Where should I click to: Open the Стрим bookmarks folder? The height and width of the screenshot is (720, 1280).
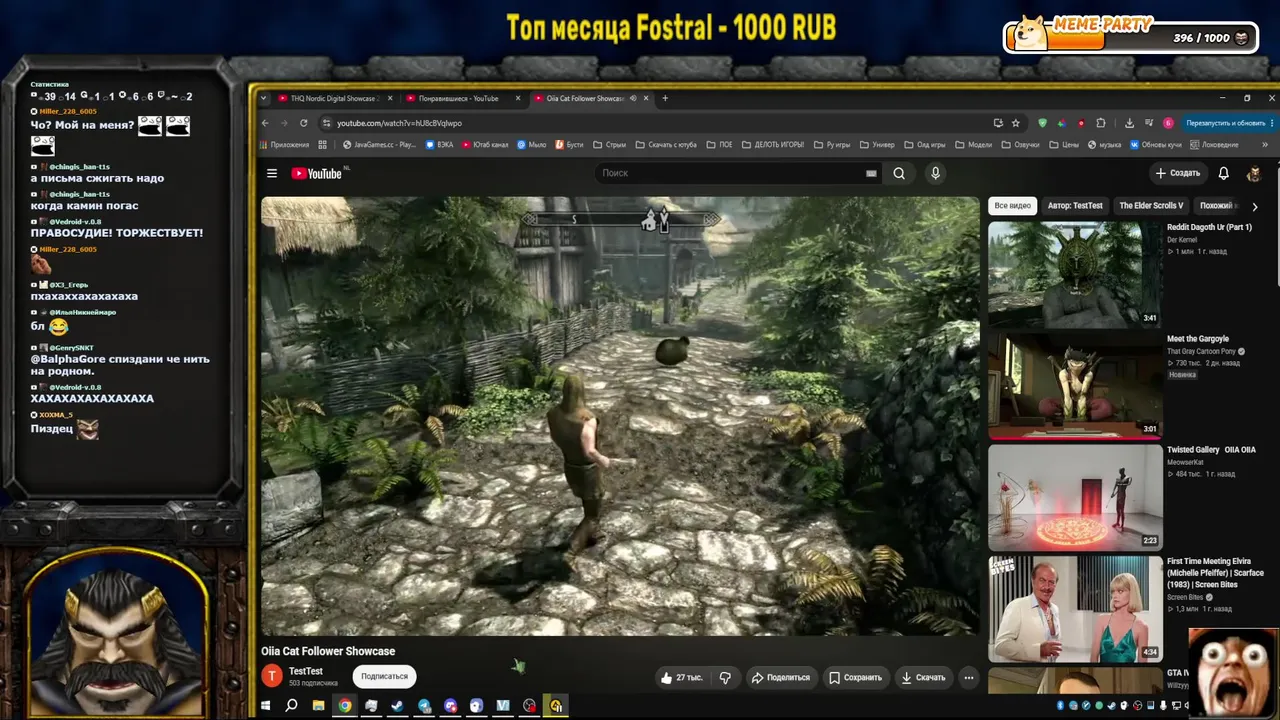[x=609, y=145]
